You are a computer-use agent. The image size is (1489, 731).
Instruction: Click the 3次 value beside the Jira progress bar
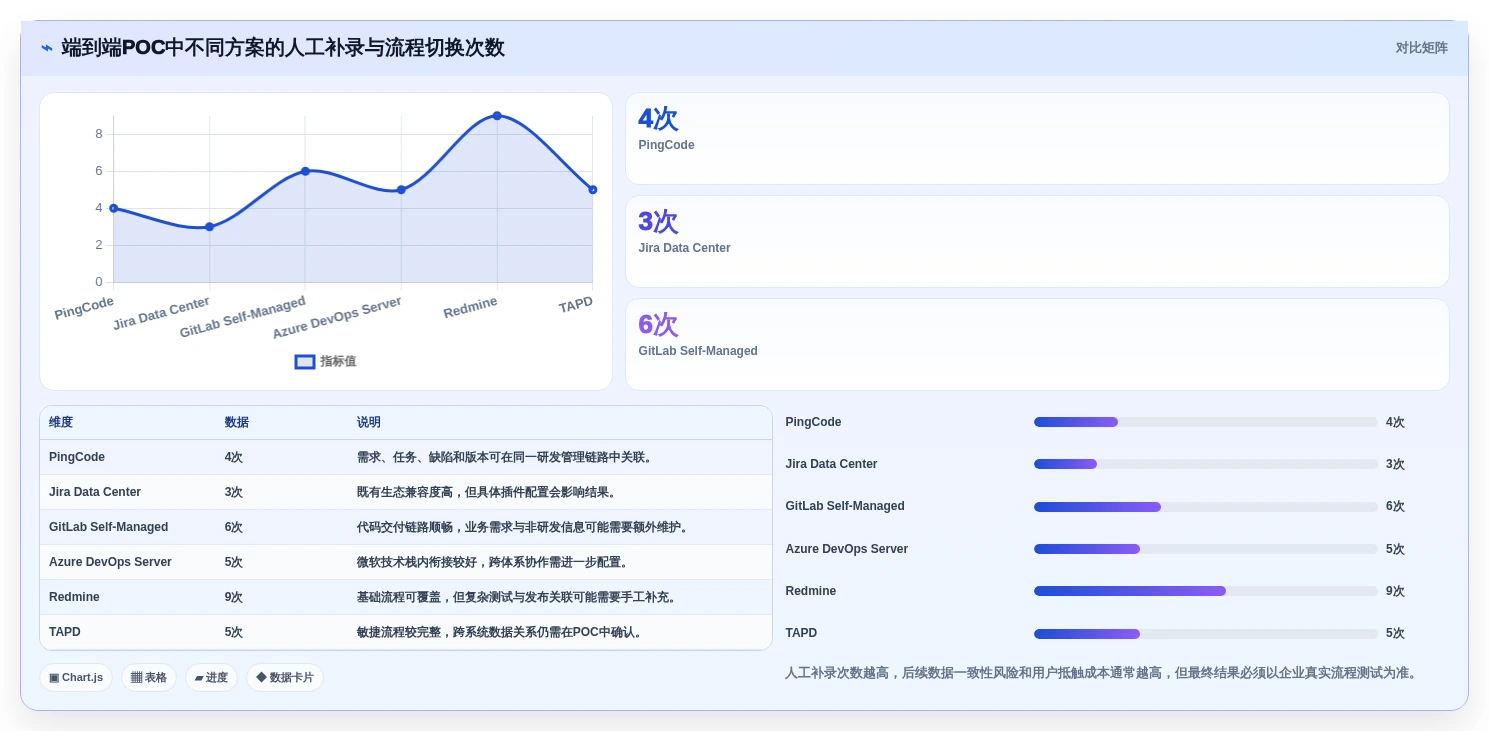tap(1395, 464)
